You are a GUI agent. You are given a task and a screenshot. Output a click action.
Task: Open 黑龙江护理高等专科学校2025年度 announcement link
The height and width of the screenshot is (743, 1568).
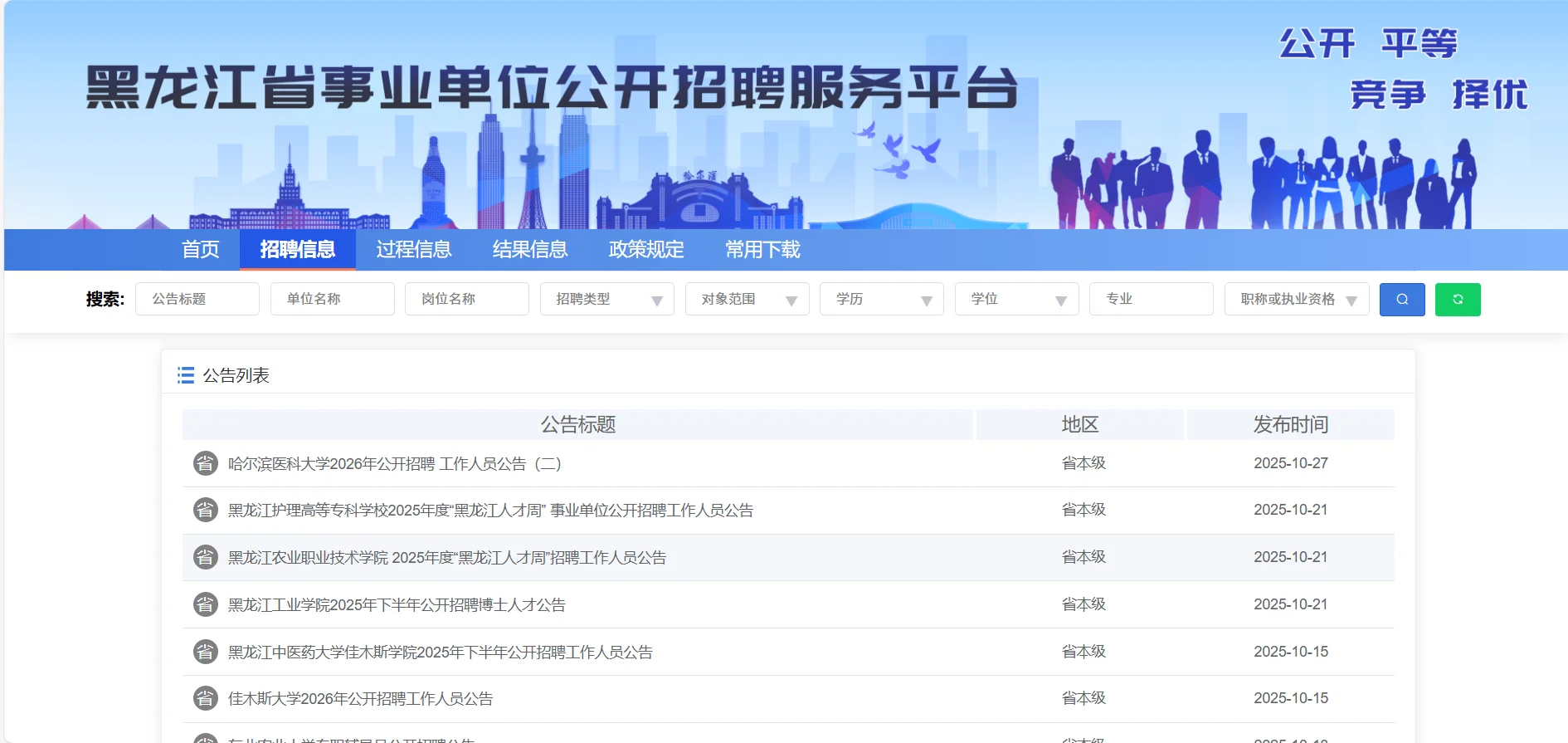point(491,510)
